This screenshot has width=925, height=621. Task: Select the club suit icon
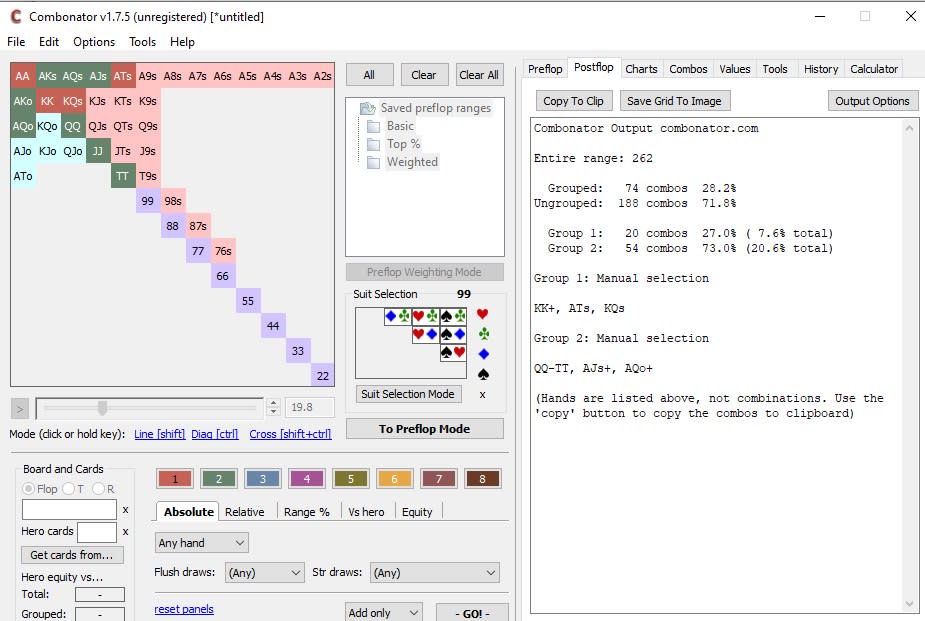click(x=484, y=334)
